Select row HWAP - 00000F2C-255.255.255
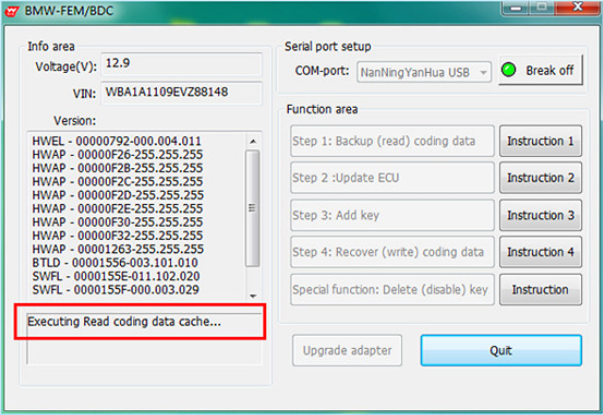Image resolution: width=603 pixels, height=415 pixels. coord(117,182)
